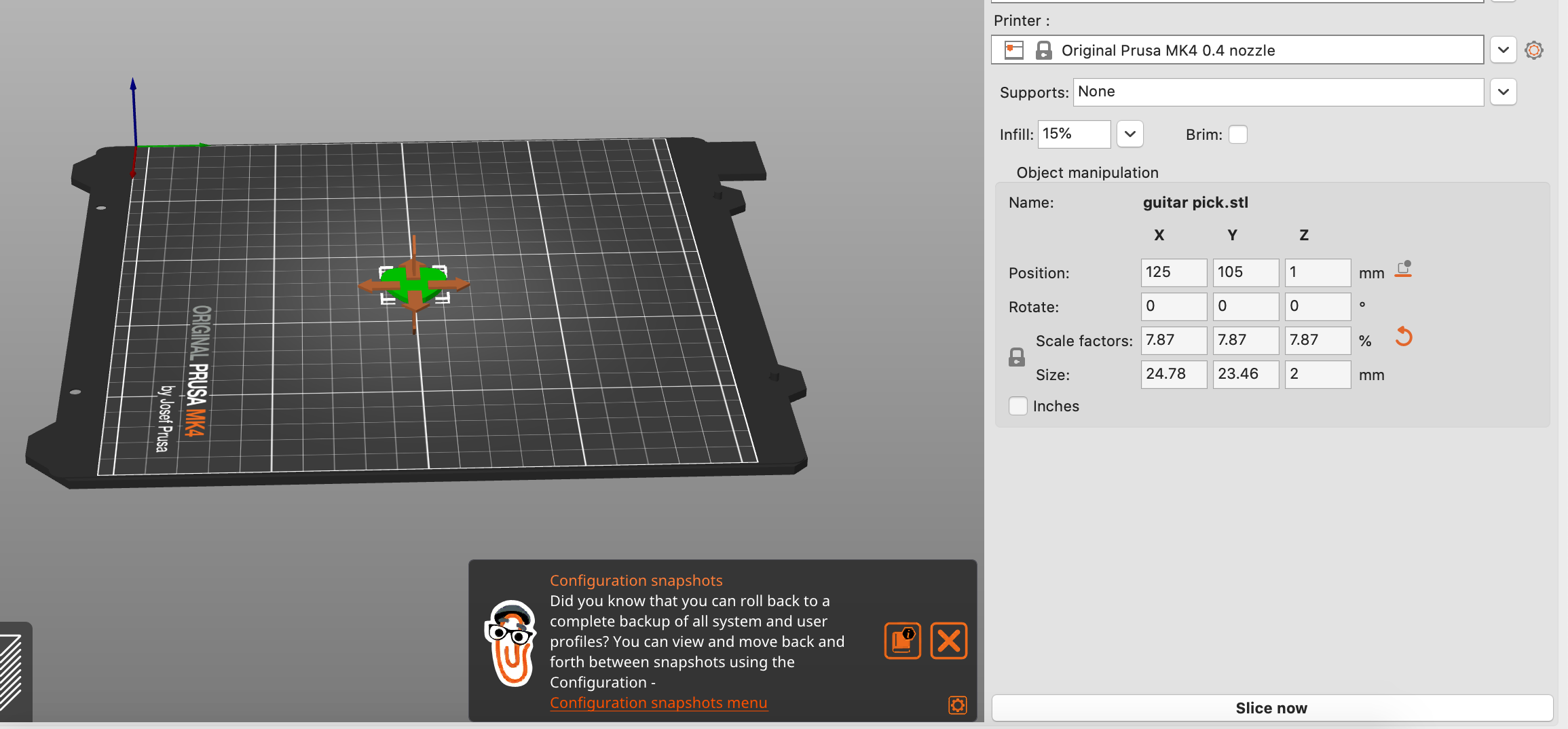Click the Object manipulation heading
This screenshot has width=1568, height=729.
(1087, 172)
